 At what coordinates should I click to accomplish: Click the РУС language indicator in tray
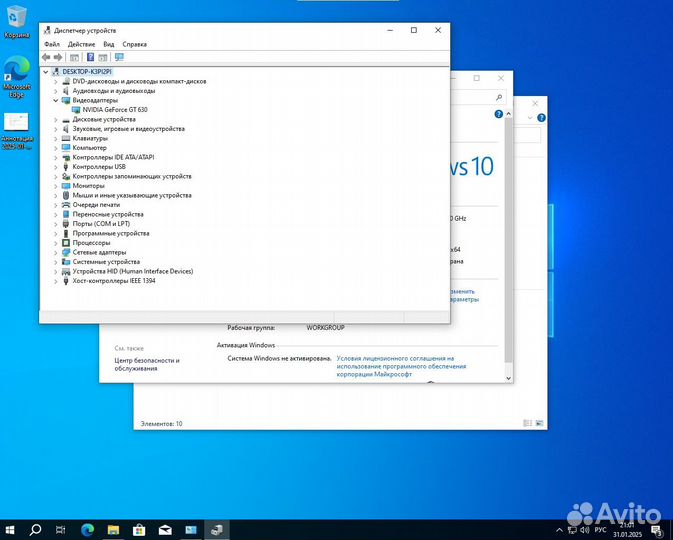(601, 529)
